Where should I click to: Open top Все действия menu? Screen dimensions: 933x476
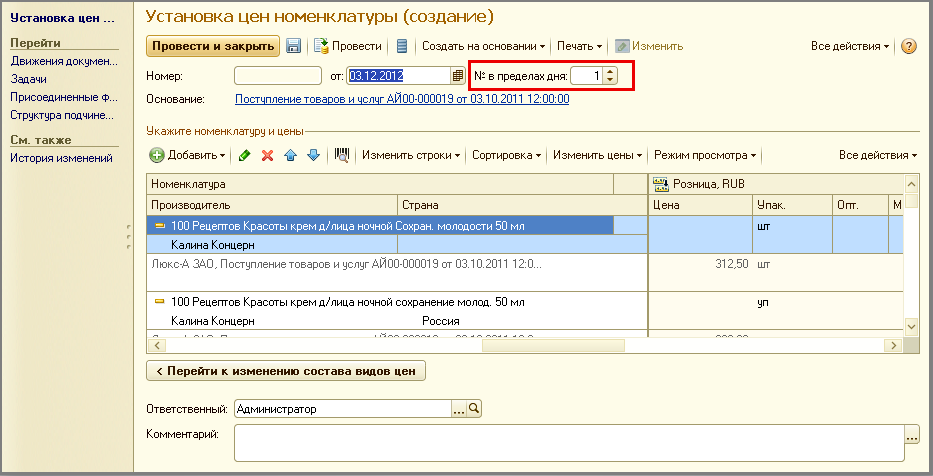[x=850, y=46]
